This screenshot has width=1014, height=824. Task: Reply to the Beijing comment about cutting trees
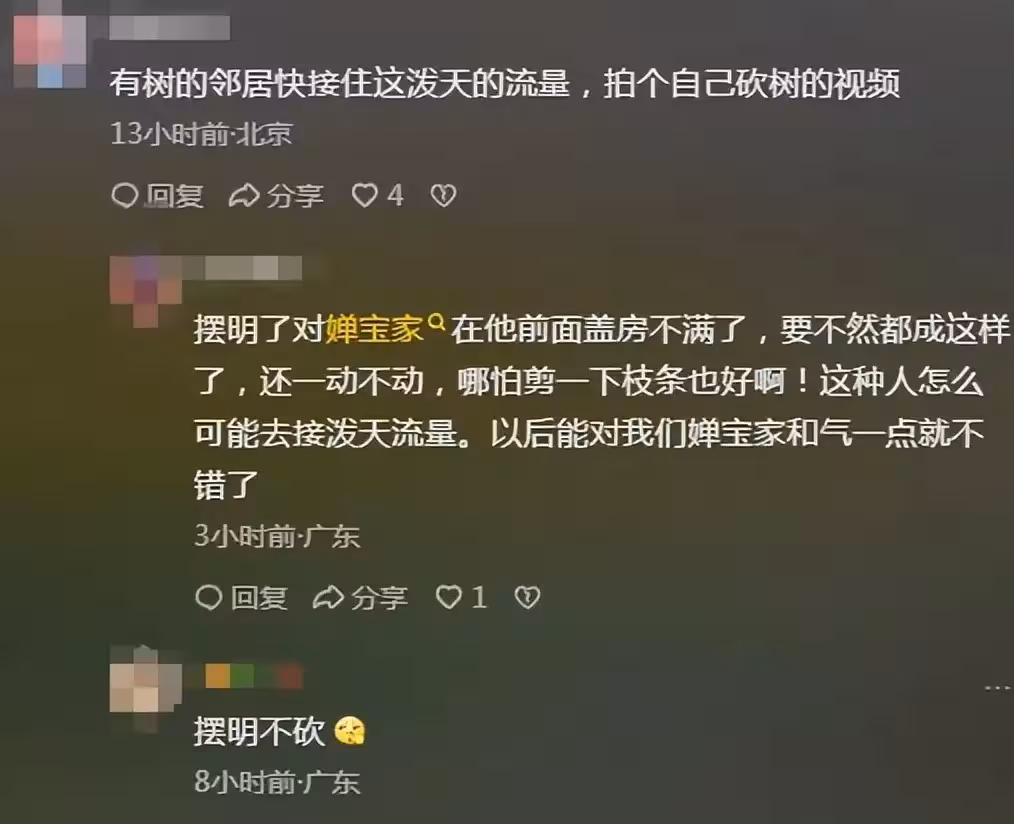point(158,195)
